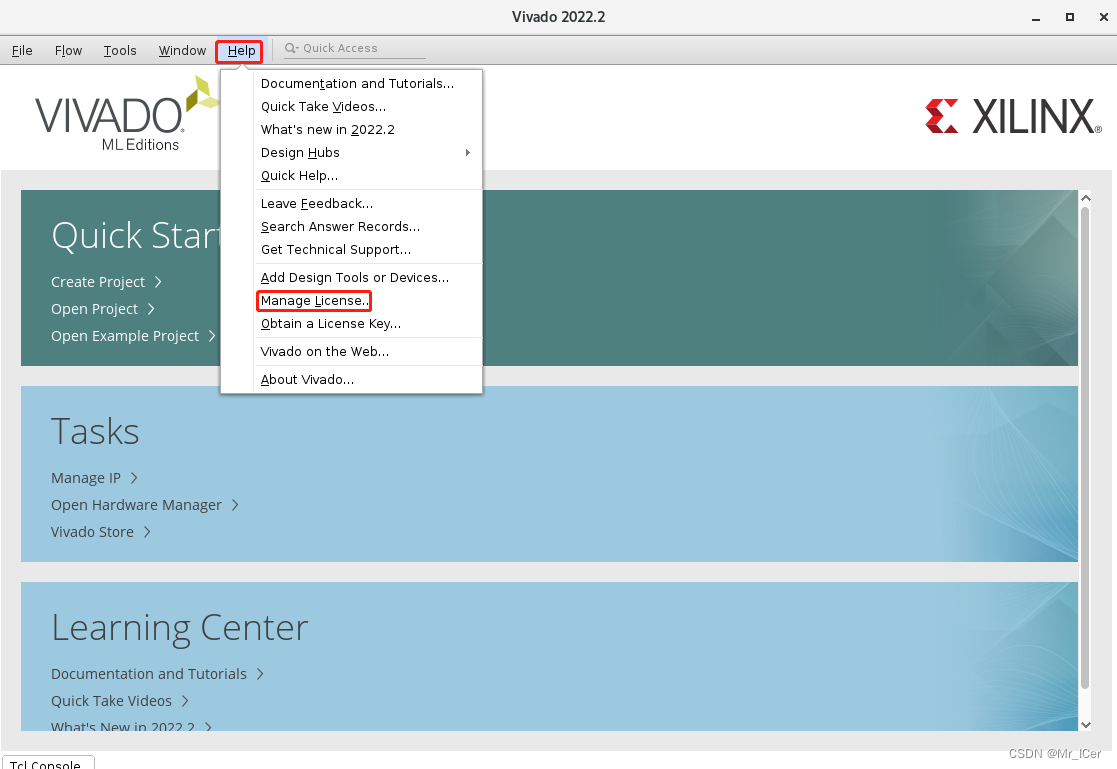Open the Flow menu
The image size is (1117, 769).
click(68, 51)
